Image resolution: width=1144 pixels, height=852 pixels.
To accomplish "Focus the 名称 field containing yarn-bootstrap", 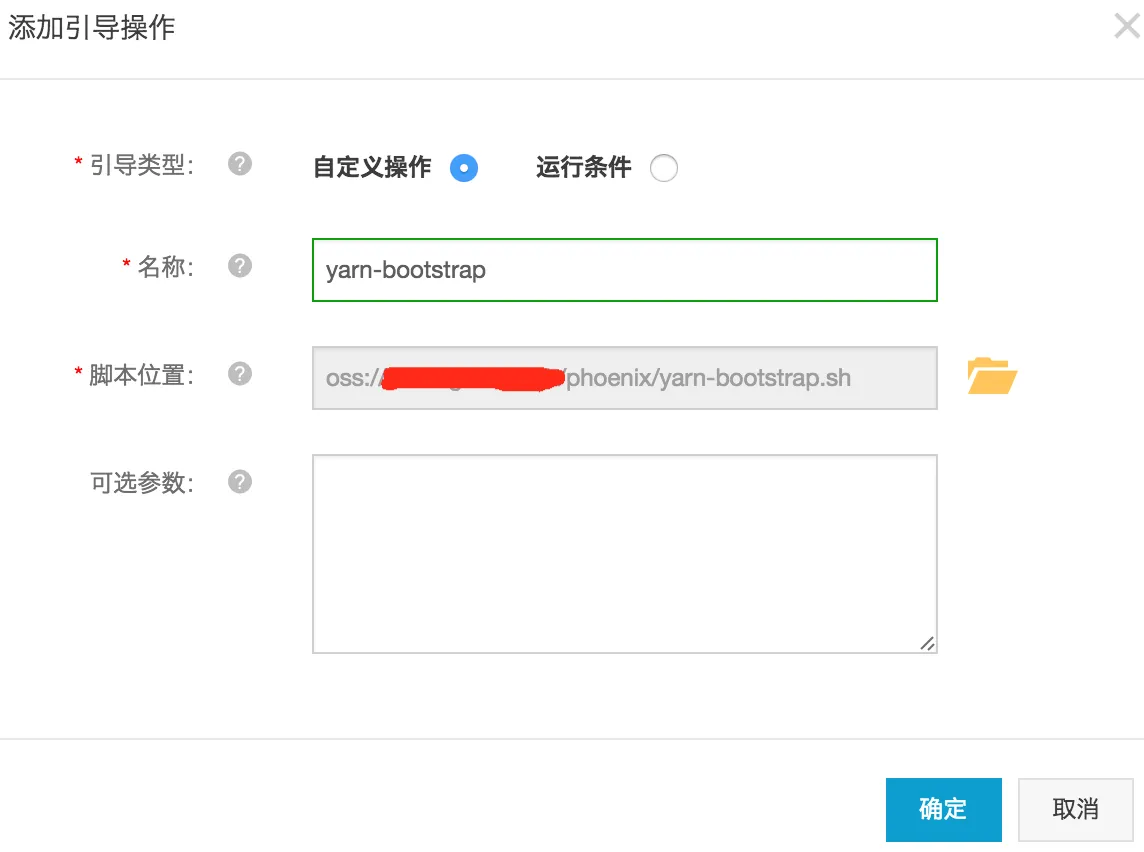I will [624, 270].
